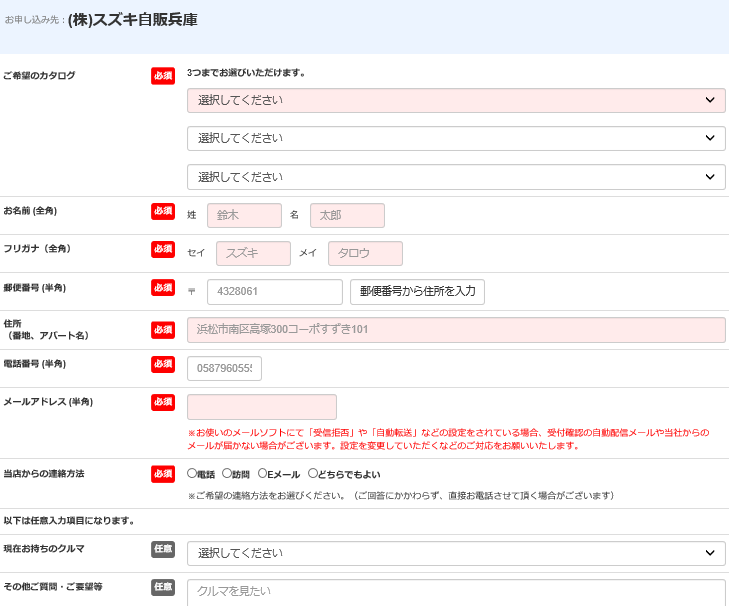Image resolution: width=729 pixels, height=606 pixels.
Task: Click the 当店からの連絡方法 label
Action: tap(44, 474)
